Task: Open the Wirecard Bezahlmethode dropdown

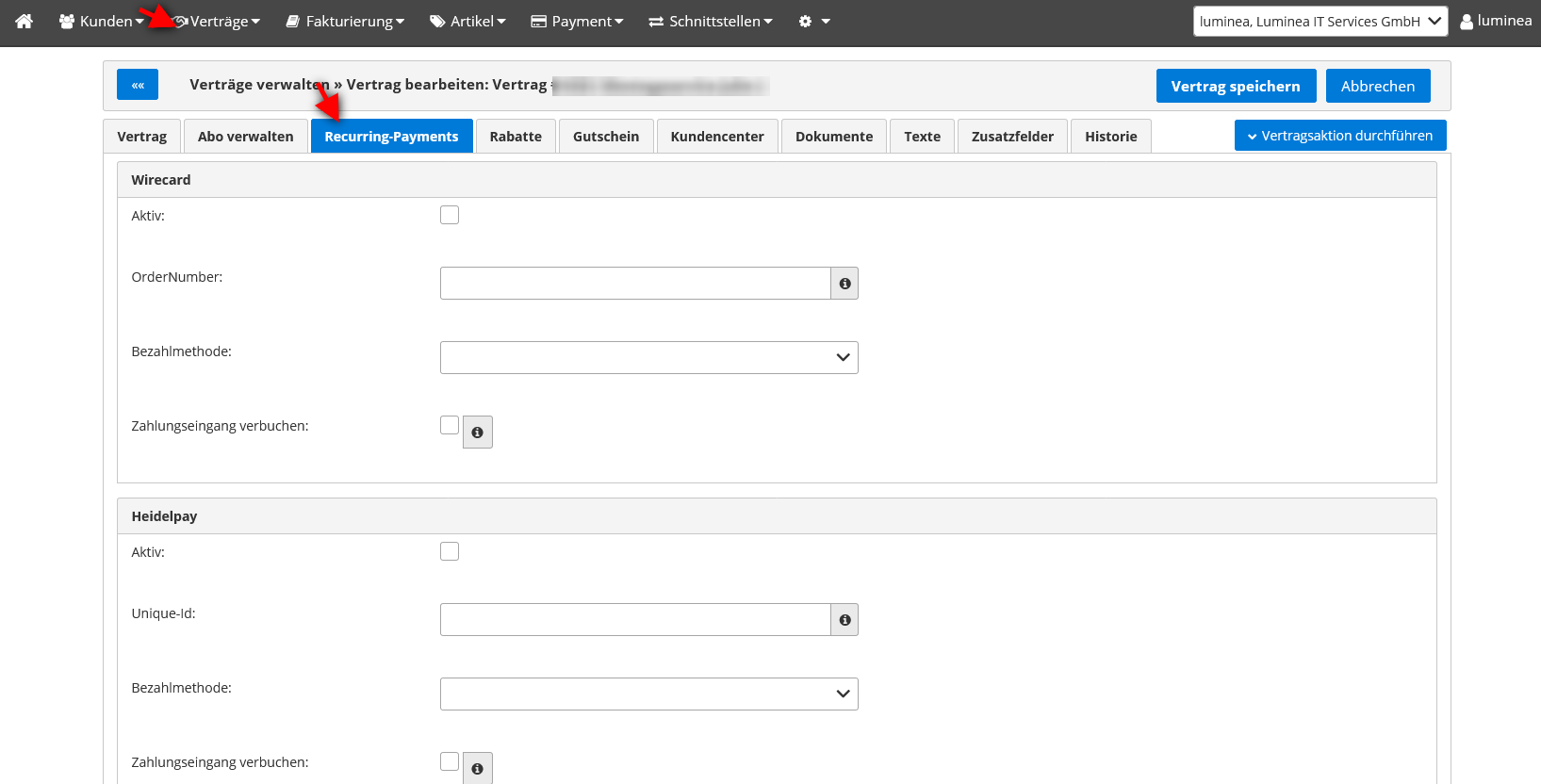Action: 648,358
